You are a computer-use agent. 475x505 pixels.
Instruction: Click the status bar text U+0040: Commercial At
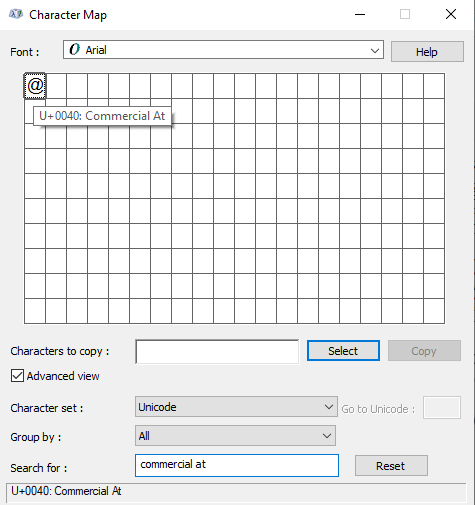pos(66,491)
